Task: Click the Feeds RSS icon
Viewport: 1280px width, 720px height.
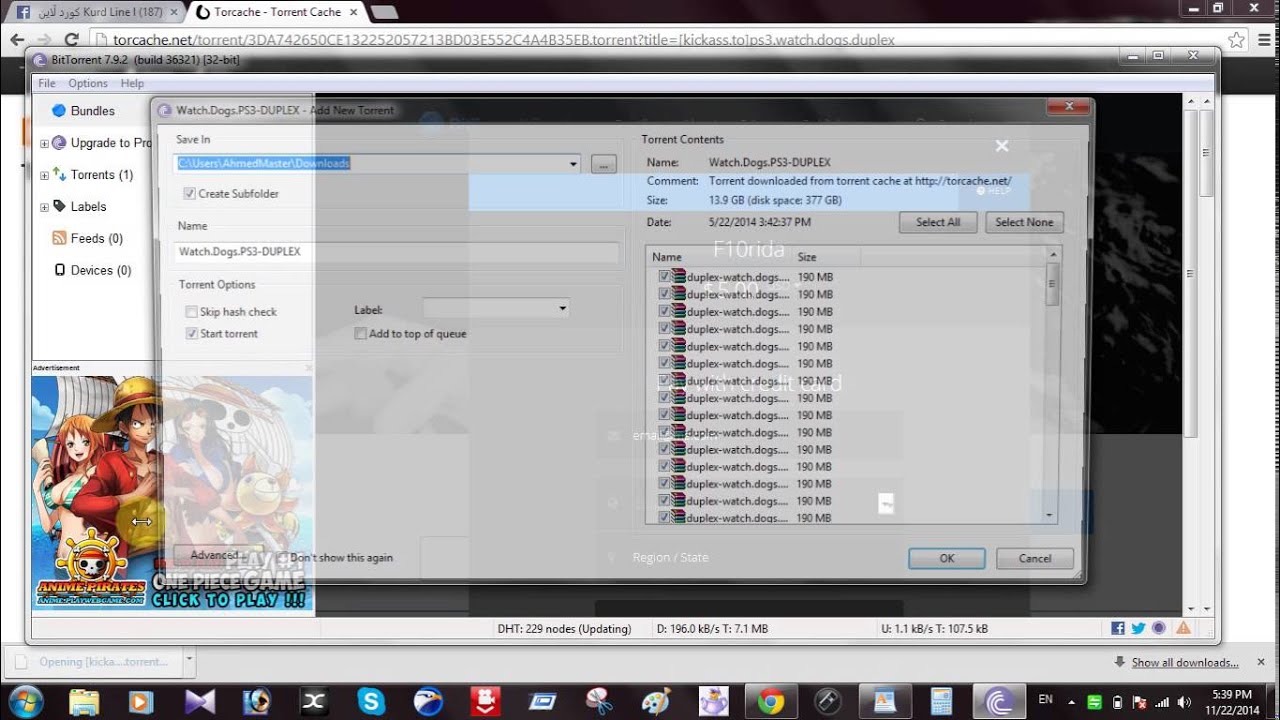Action: click(x=59, y=238)
